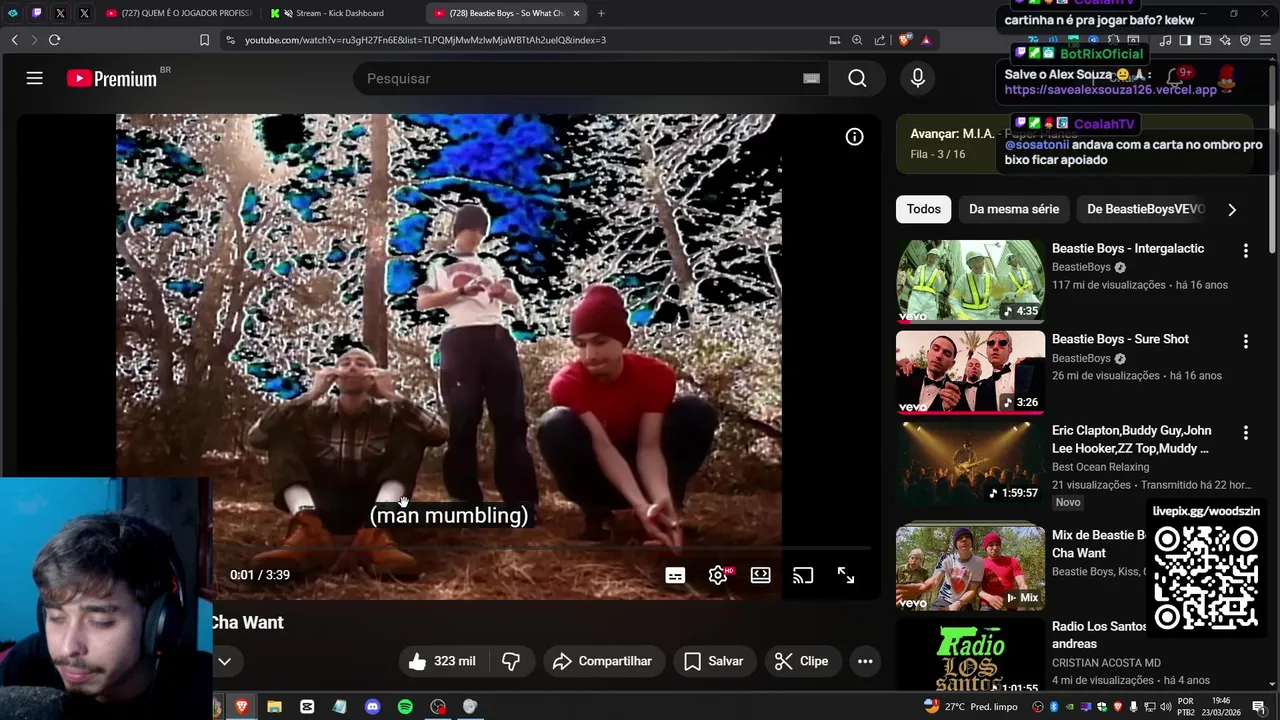Screen dimensions: 1280x720
Task: Select Da mesma série chip
Action: coord(1014,209)
